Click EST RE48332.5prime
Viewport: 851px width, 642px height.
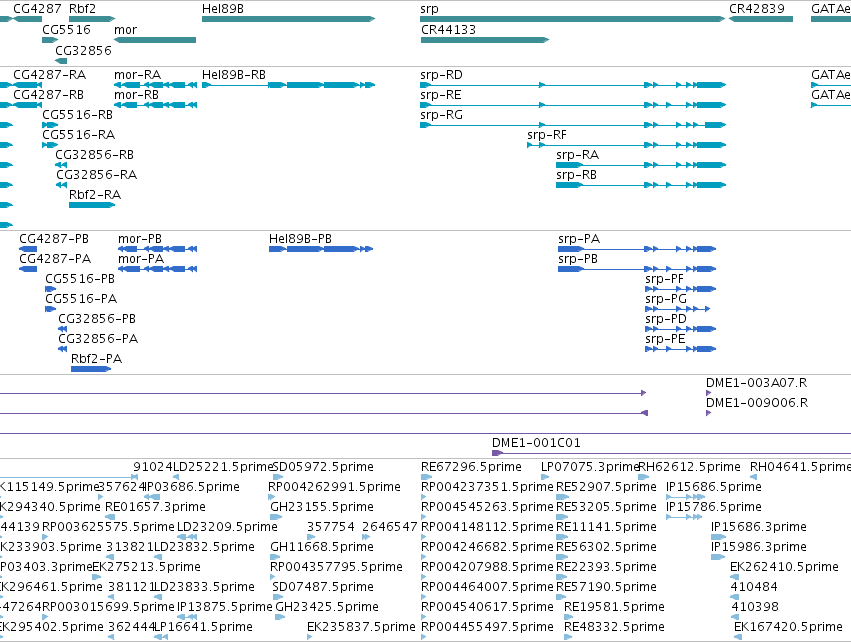[614, 628]
